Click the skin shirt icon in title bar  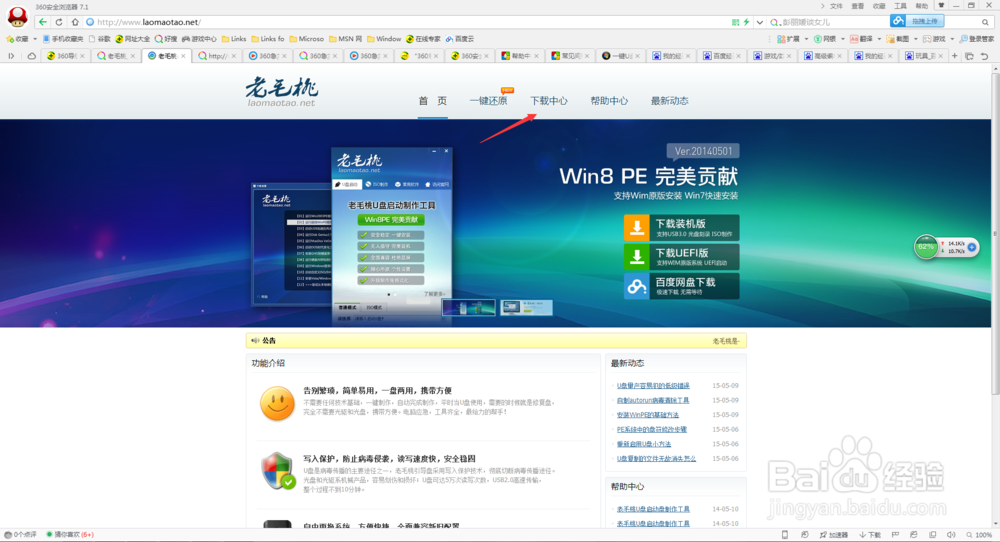click(x=941, y=6)
